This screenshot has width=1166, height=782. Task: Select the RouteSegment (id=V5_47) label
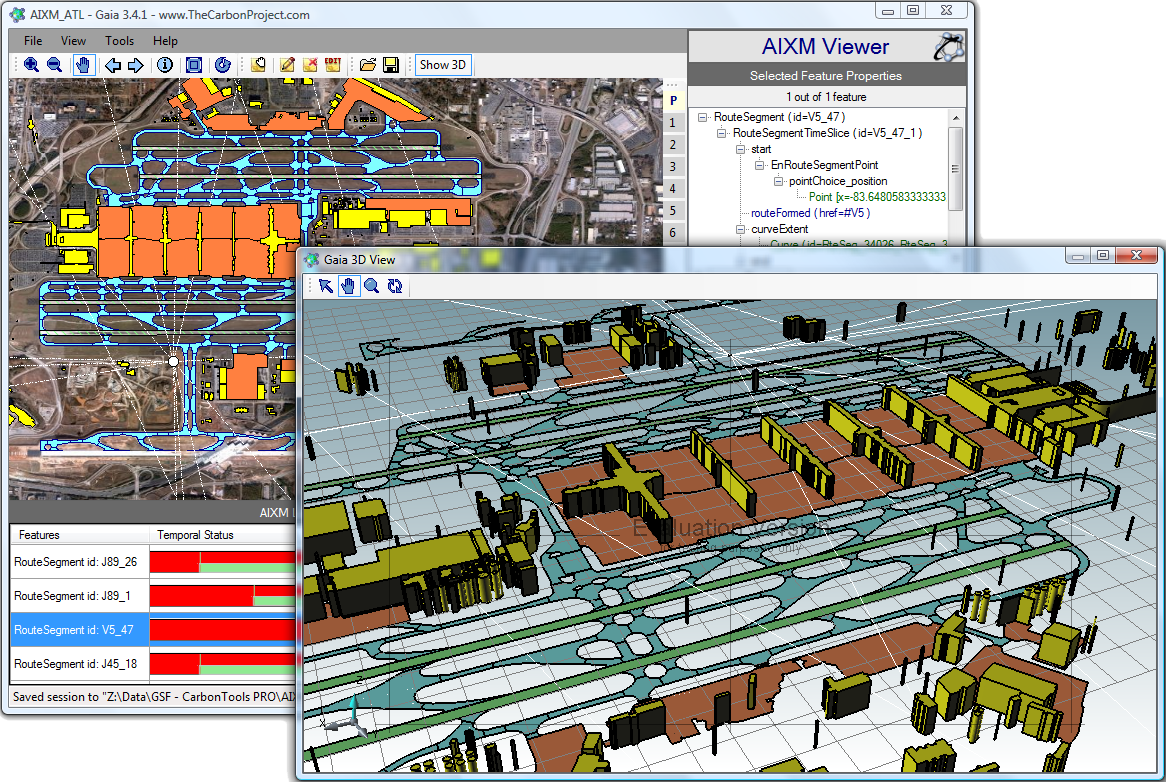tap(779, 117)
